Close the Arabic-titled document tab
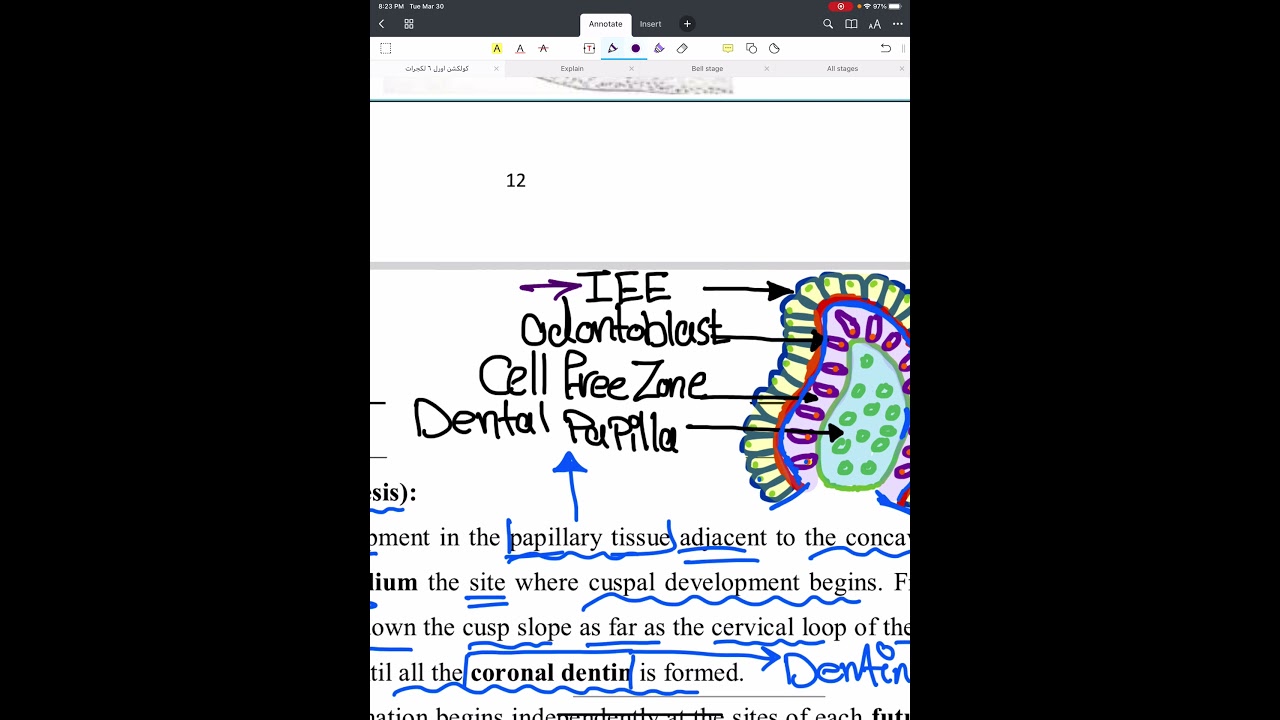1280x720 pixels. [x=496, y=68]
